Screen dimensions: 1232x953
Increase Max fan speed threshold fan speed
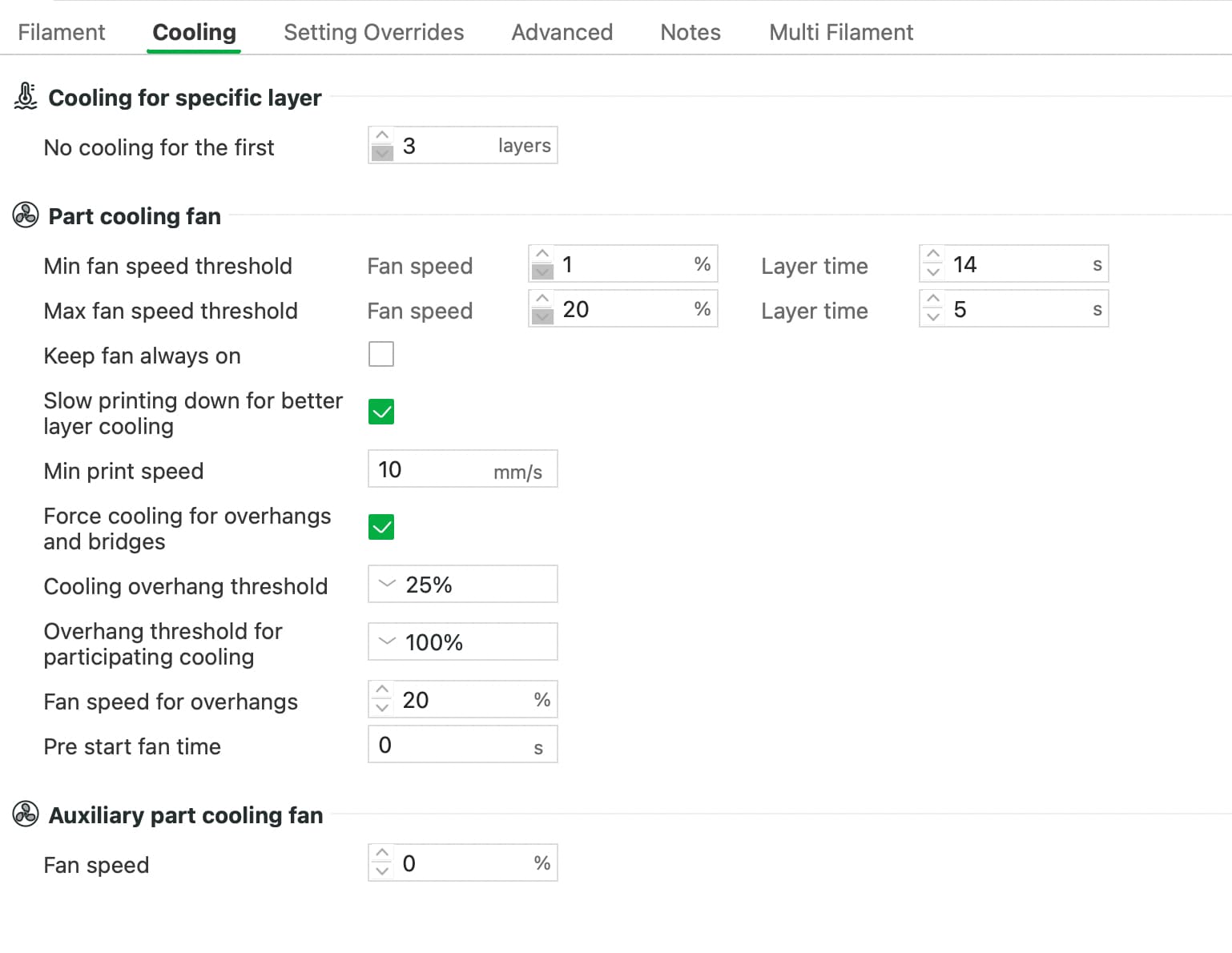click(542, 299)
